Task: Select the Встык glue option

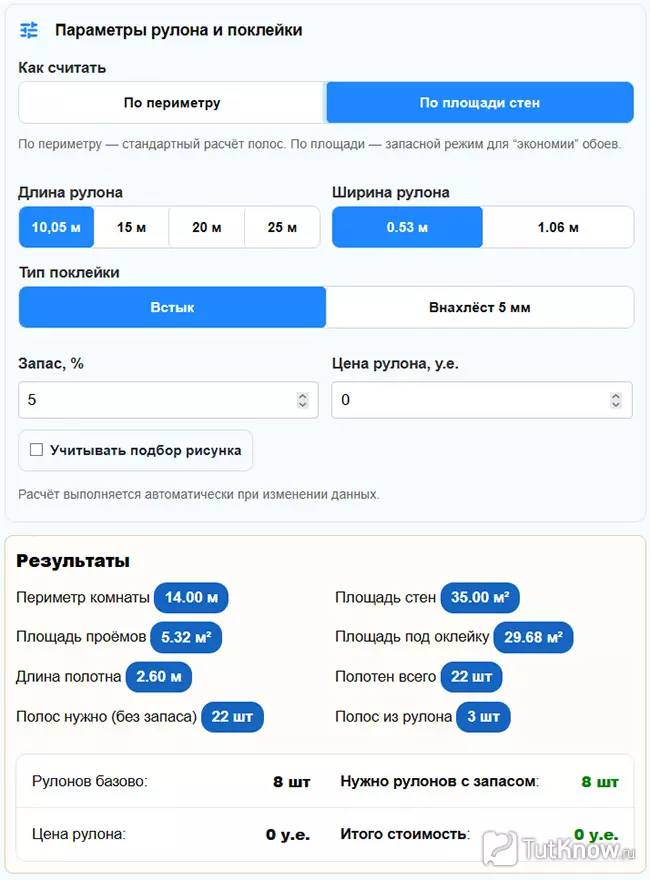Action: (171, 307)
